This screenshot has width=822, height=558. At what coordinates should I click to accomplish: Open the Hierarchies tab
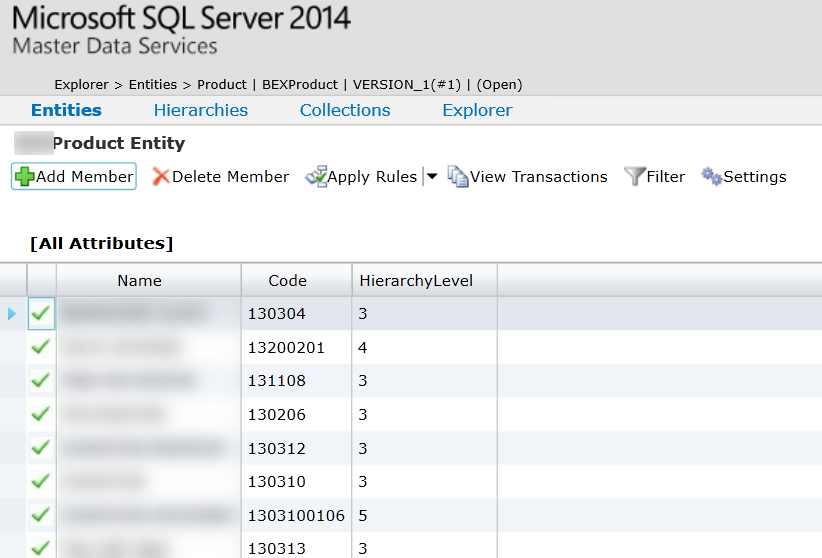pyautogui.click(x=201, y=110)
